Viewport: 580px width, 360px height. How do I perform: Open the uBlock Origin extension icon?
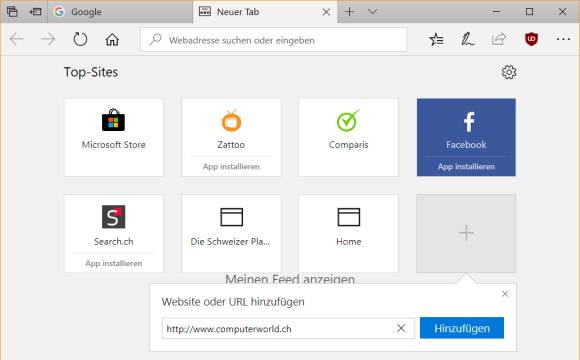coord(531,39)
